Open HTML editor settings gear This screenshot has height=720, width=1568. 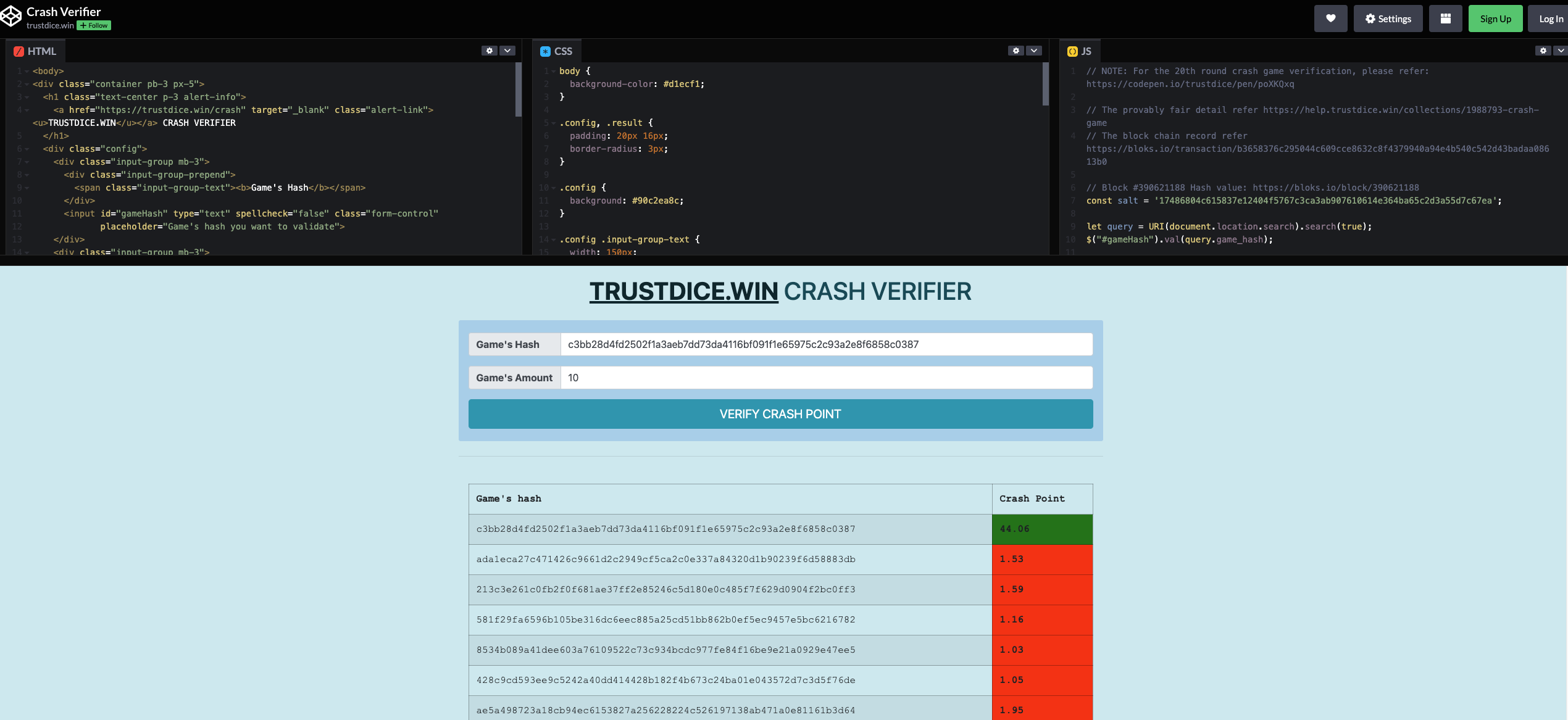coord(490,51)
